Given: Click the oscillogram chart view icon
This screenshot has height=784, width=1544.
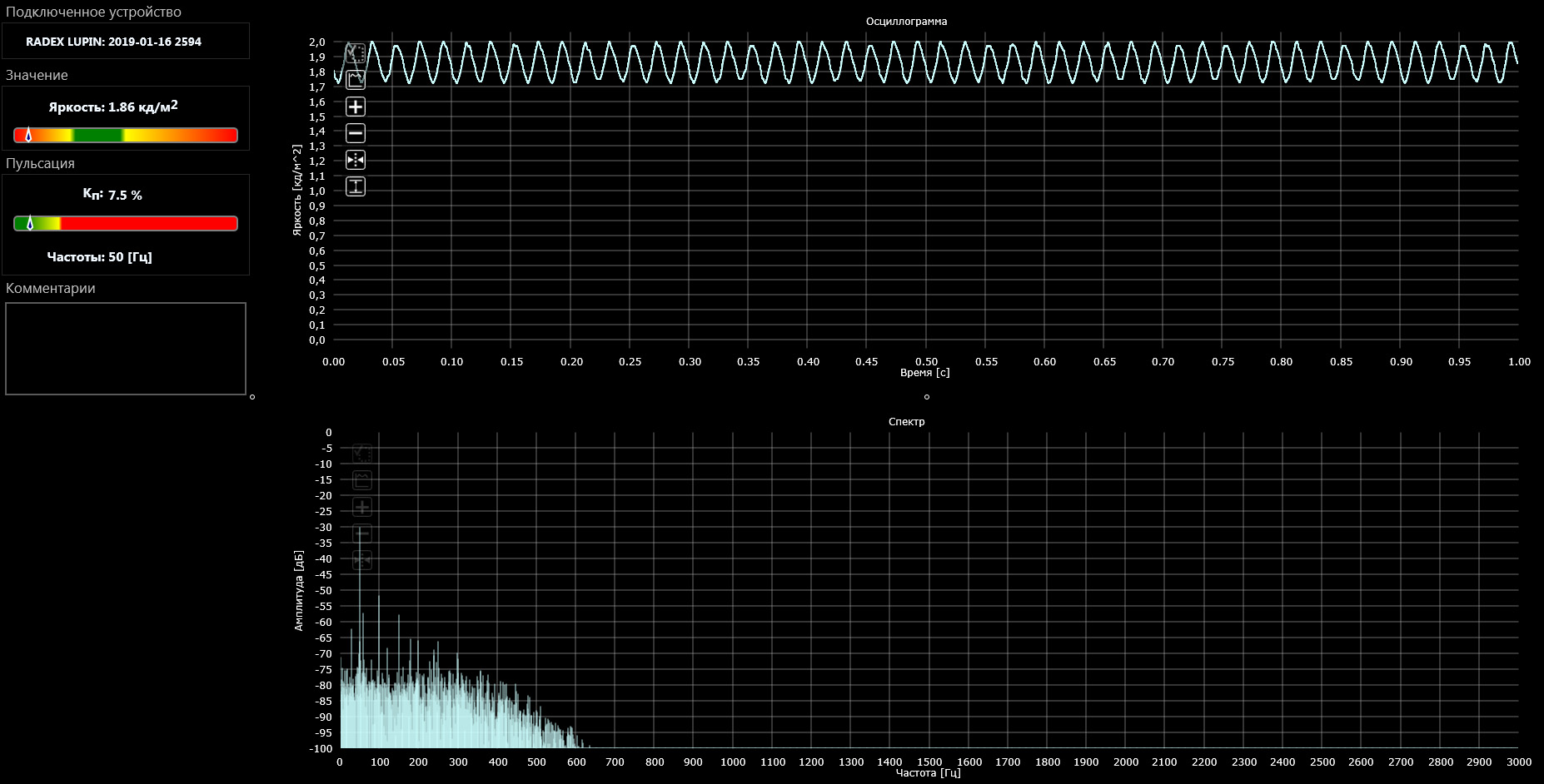Looking at the screenshot, I should 356,80.
